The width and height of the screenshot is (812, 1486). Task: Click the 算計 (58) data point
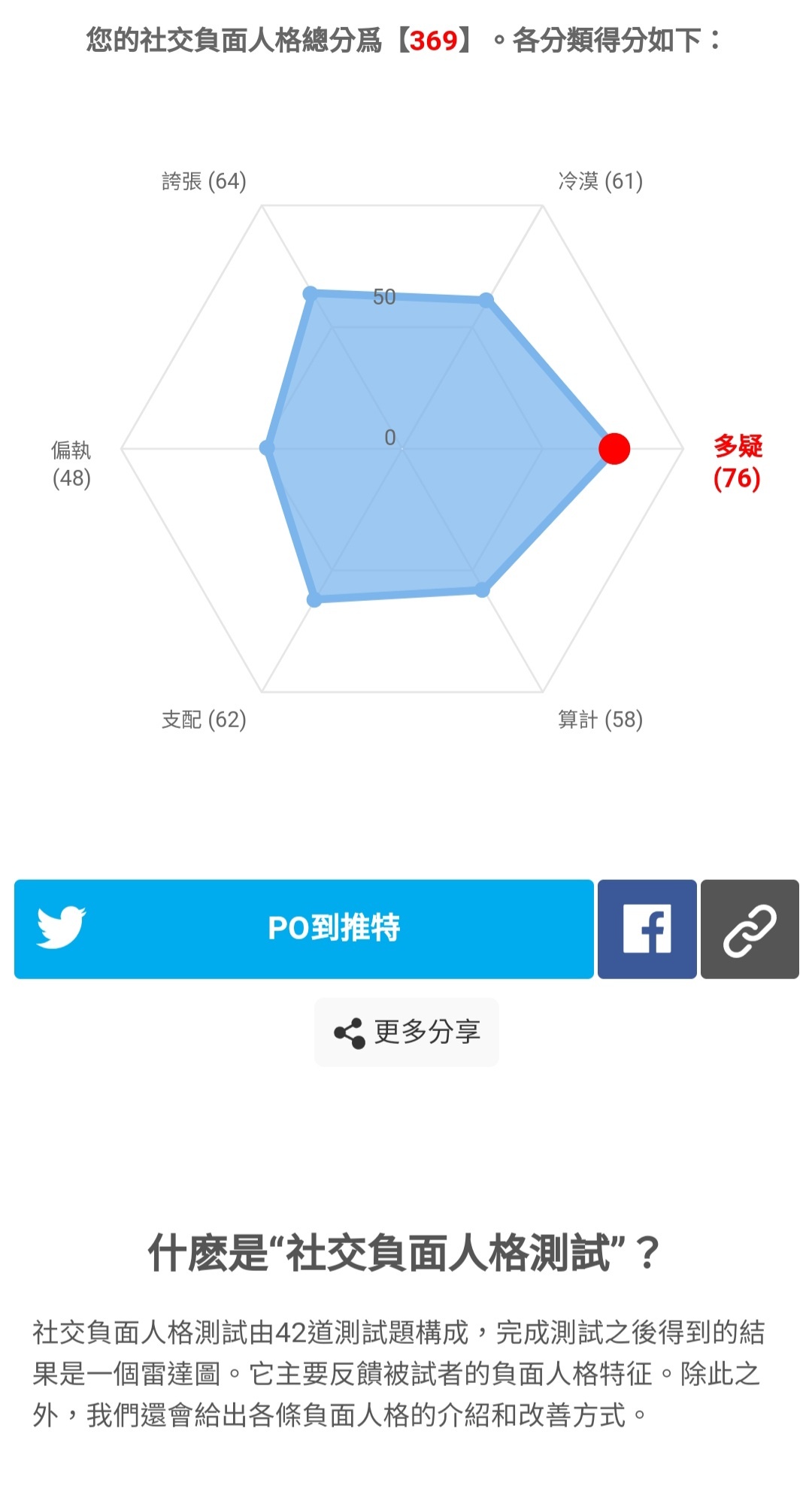(x=483, y=590)
